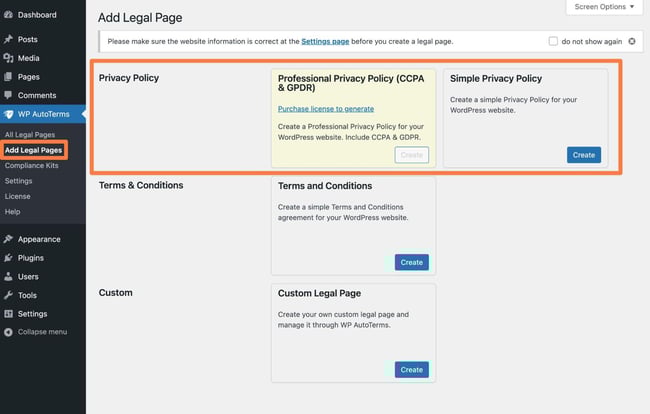
Task: Click the Dashboard gauge icon
Action: [x=8, y=15]
